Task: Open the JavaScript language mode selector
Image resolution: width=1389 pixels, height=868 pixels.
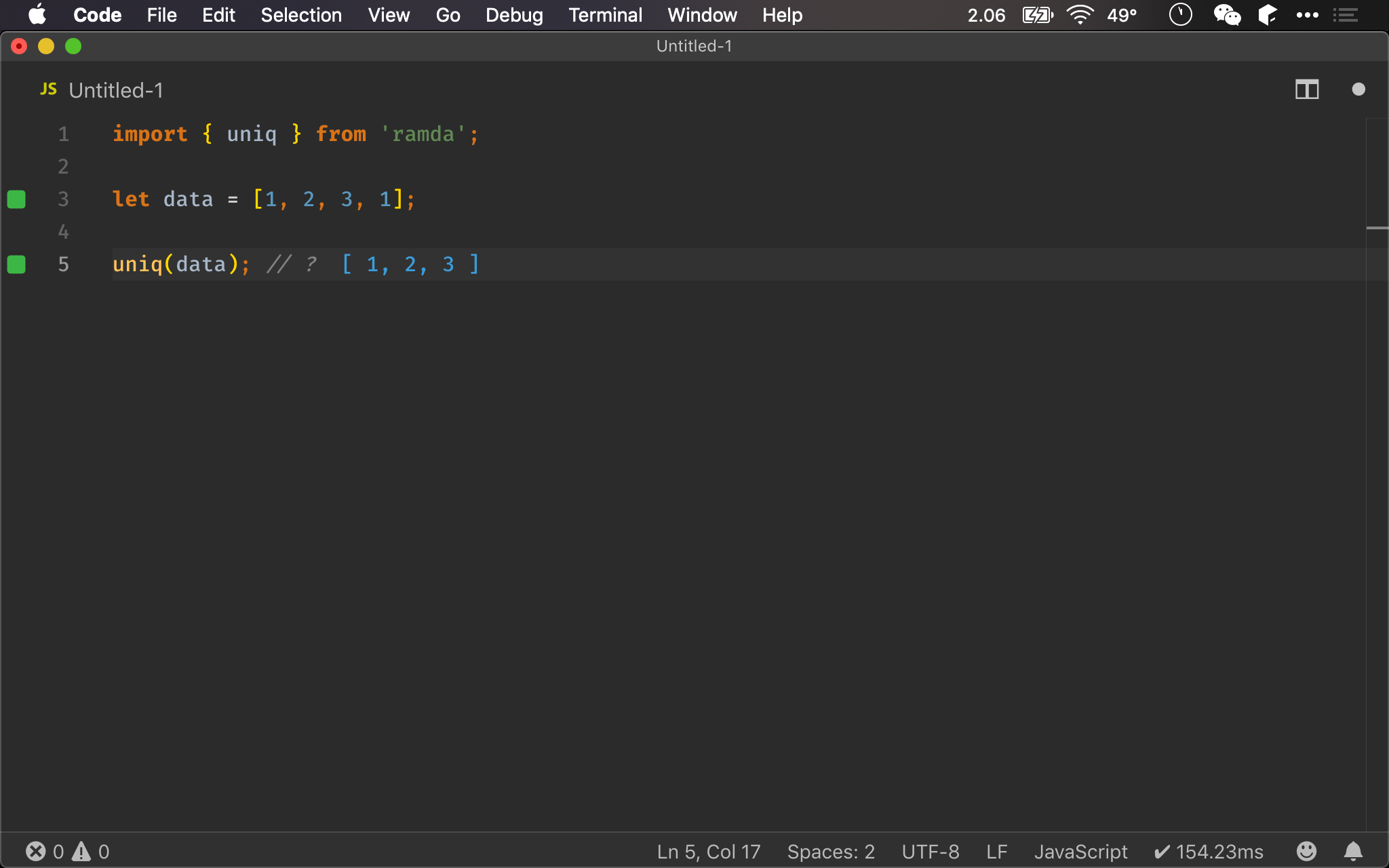Action: [x=1080, y=852]
